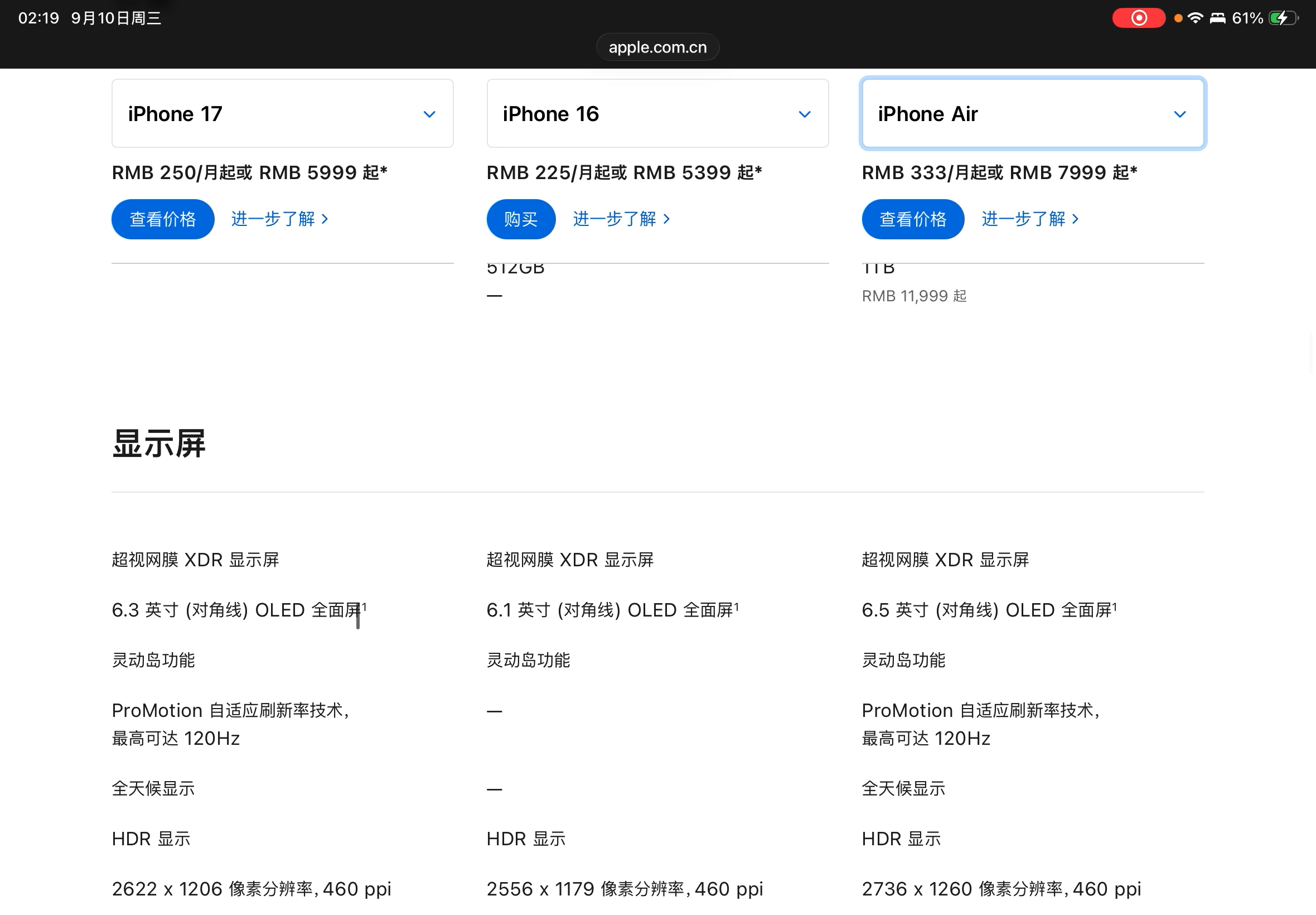Select iPhone Air 全天候显示 text
The width and height of the screenshot is (1316, 915).
903,789
